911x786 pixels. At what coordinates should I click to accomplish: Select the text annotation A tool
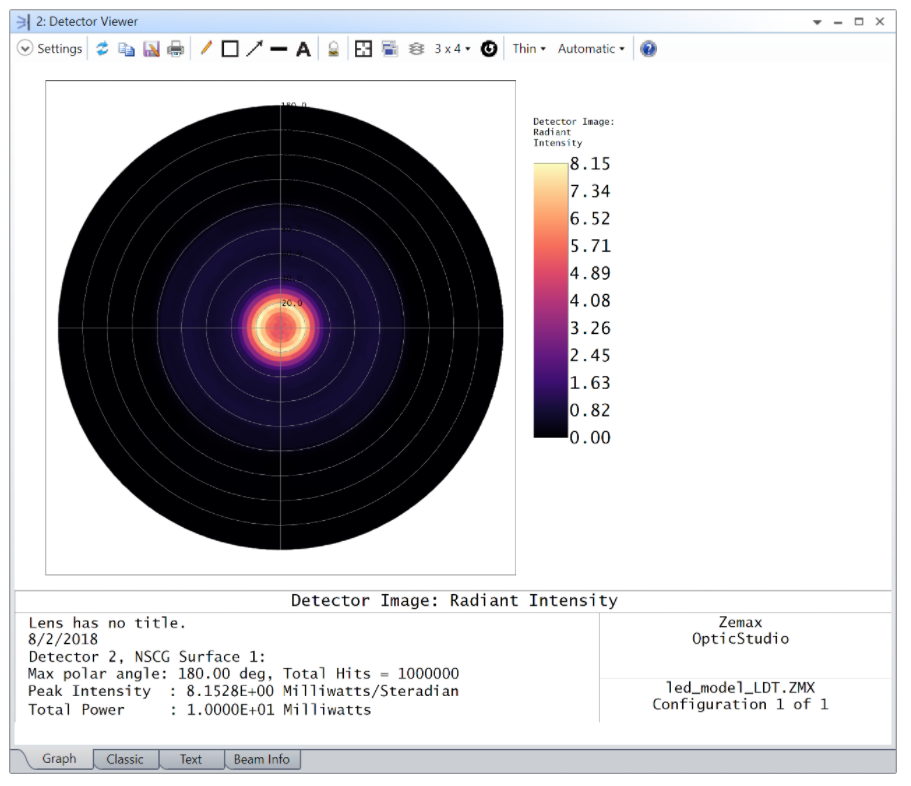pyautogui.click(x=303, y=49)
